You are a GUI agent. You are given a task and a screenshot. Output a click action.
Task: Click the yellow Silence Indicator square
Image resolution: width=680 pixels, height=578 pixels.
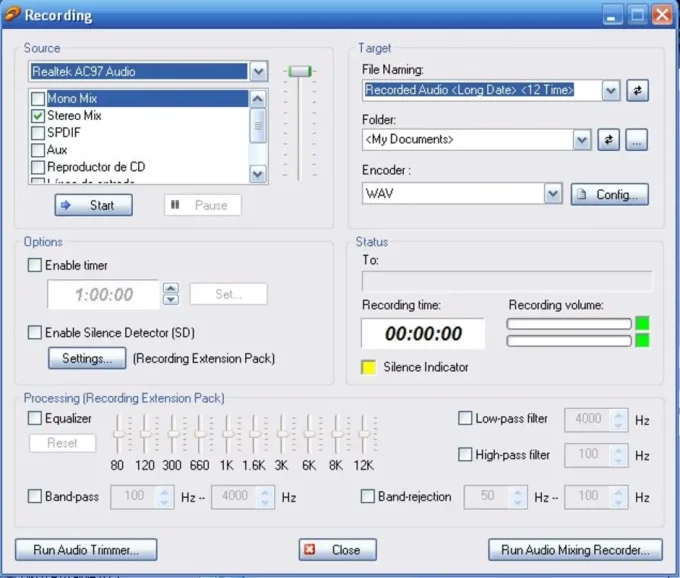click(x=368, y=367)
